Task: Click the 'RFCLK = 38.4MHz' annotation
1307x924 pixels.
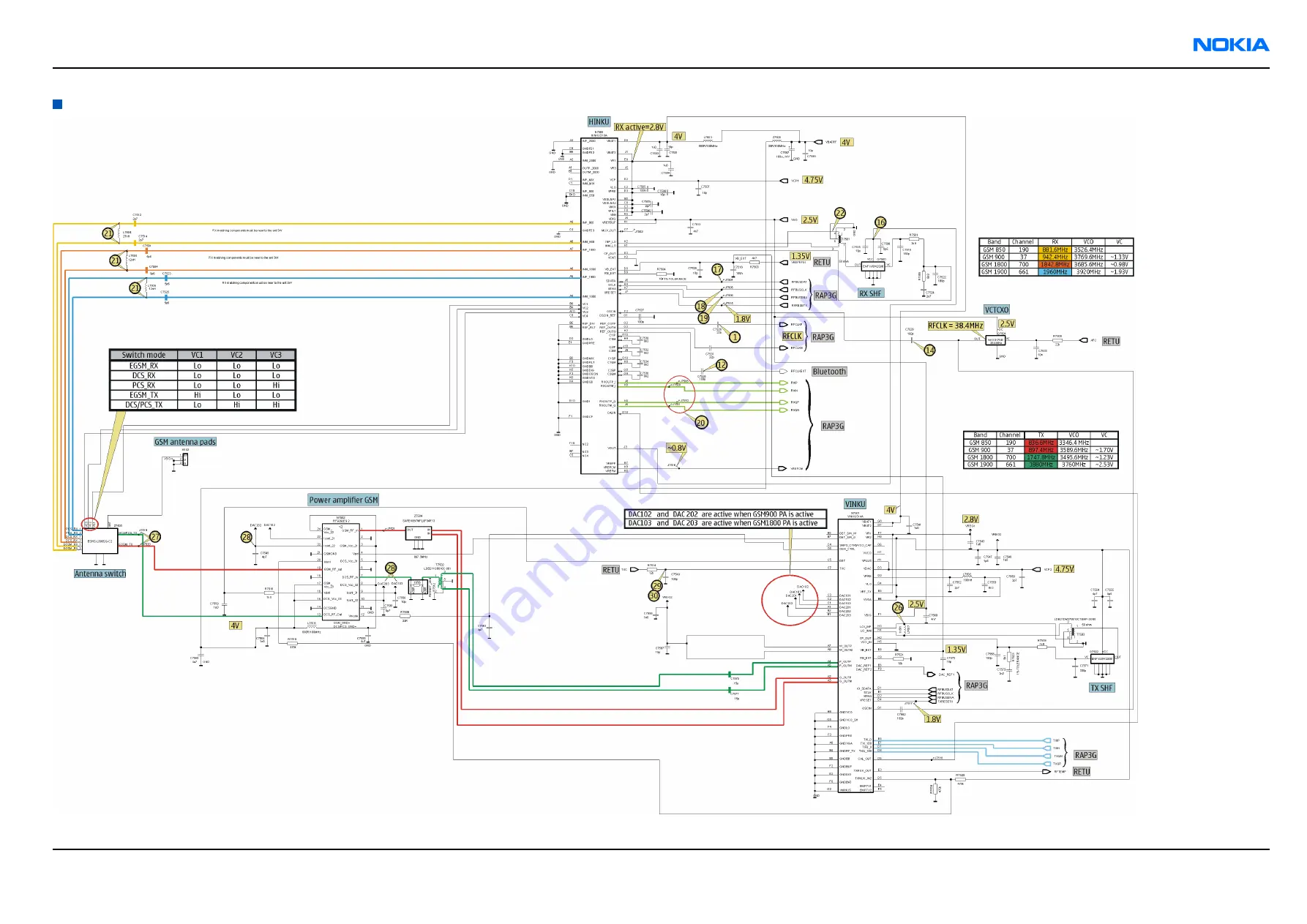Action: pos(955,326)
